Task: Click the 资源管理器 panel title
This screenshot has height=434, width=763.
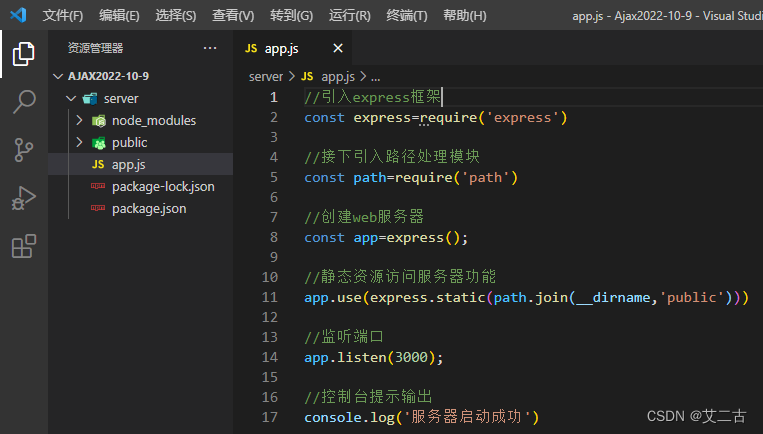Action: point(95,48)
